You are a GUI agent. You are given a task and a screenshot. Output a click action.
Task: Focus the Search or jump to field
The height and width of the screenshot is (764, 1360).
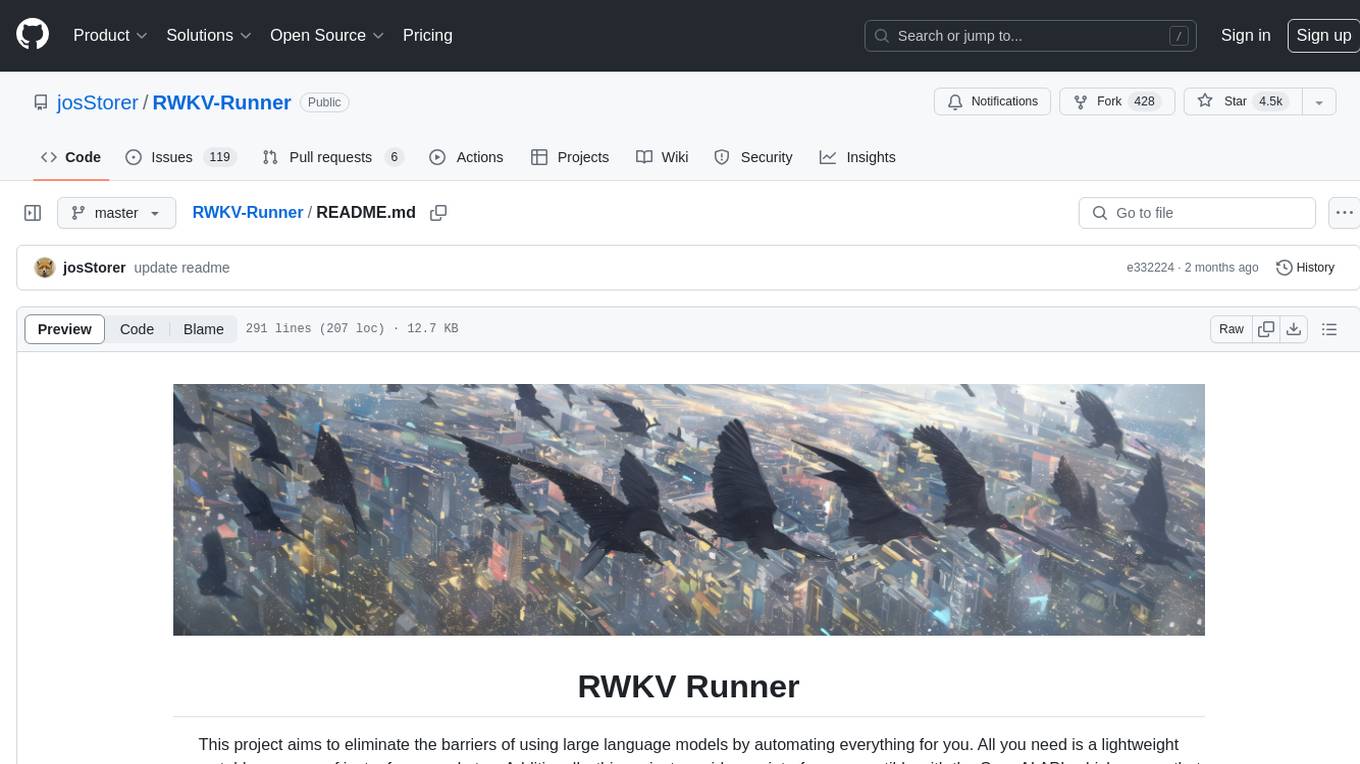(x=1032, y=36)
